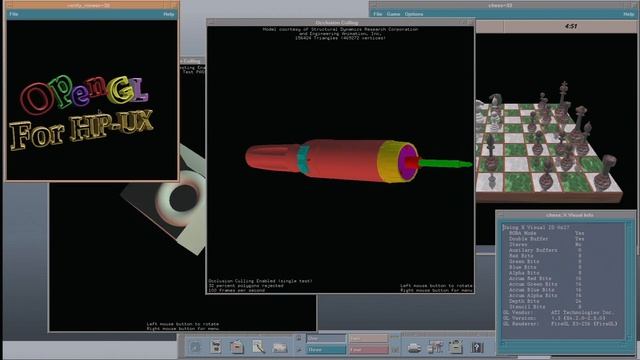Open the printer icon on the front panel
Image resolution: width=640 pixels, height=360 pixels.
pos(414,348)
